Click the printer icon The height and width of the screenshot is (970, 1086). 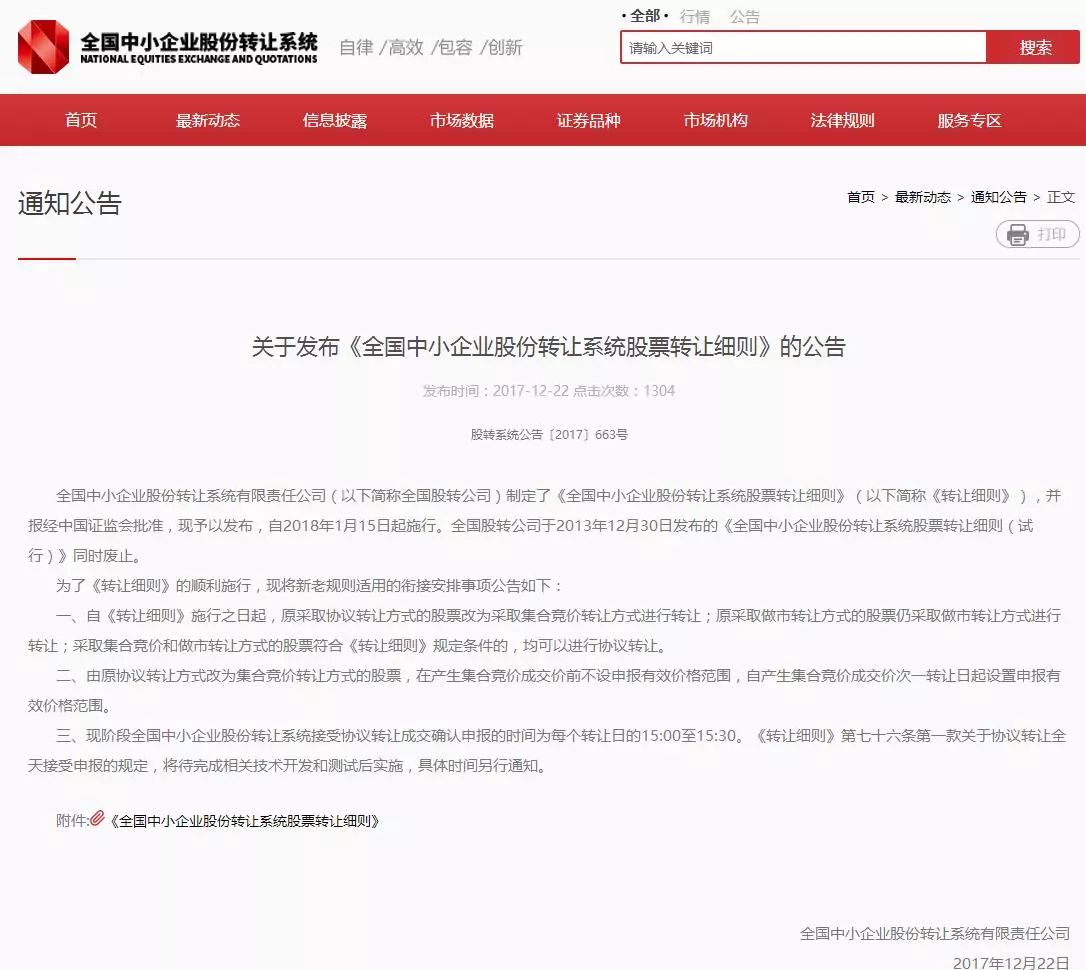click(1017, 235)
